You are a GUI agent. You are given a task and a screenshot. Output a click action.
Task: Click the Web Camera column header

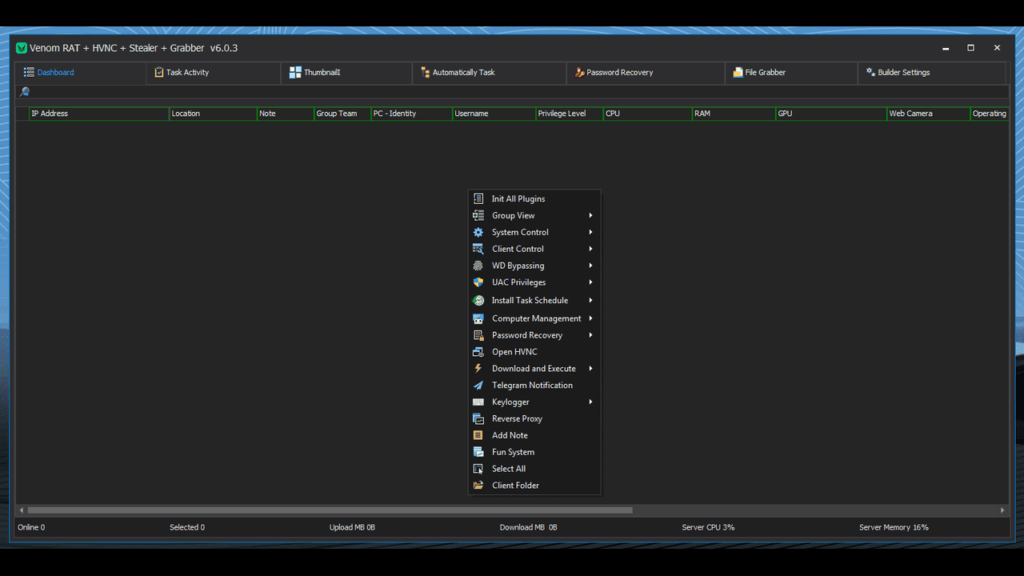pyautogui.click(x=928, y=114)
